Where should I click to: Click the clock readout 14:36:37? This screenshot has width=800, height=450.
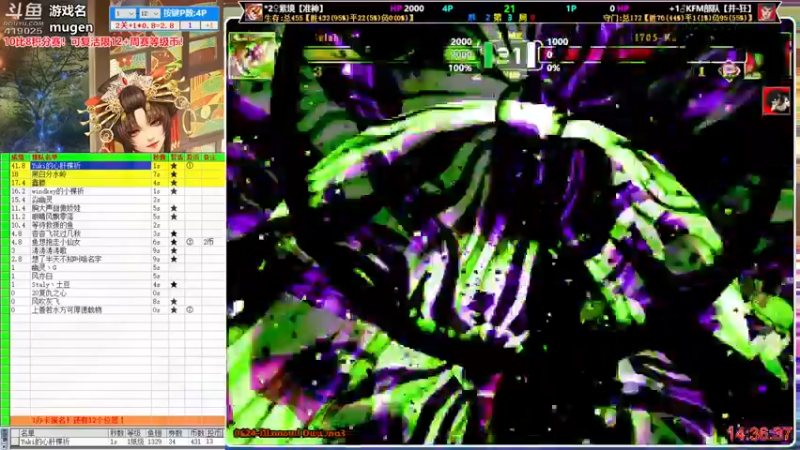click(759, 434)
